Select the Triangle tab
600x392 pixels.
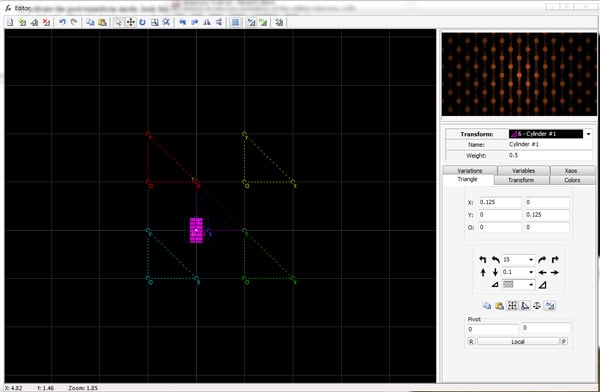[x=468, y=180]
